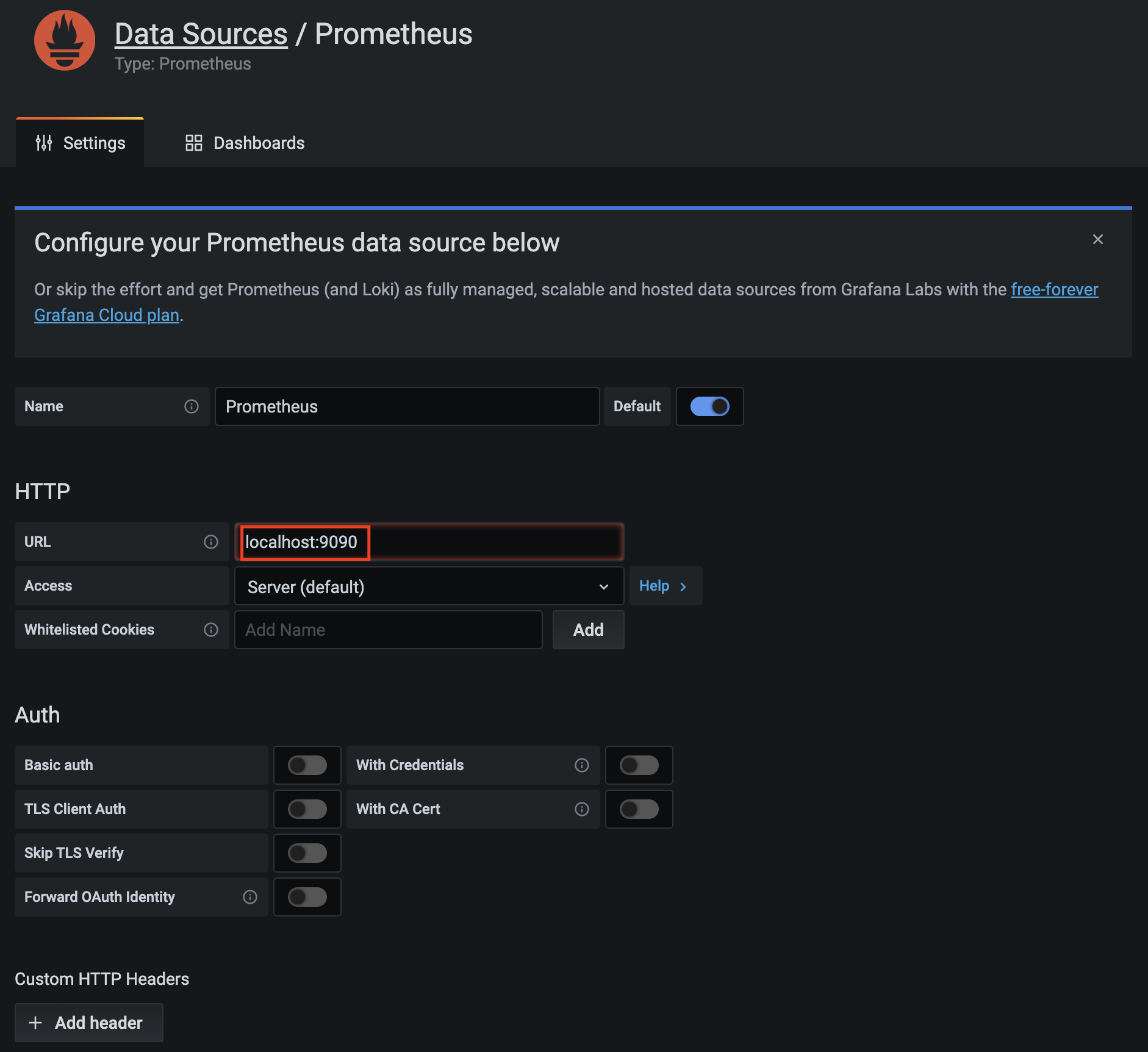This screenshot has height=1052, width=1148.
Task: Click the With Credentials info icon
Action: (582, 765)
